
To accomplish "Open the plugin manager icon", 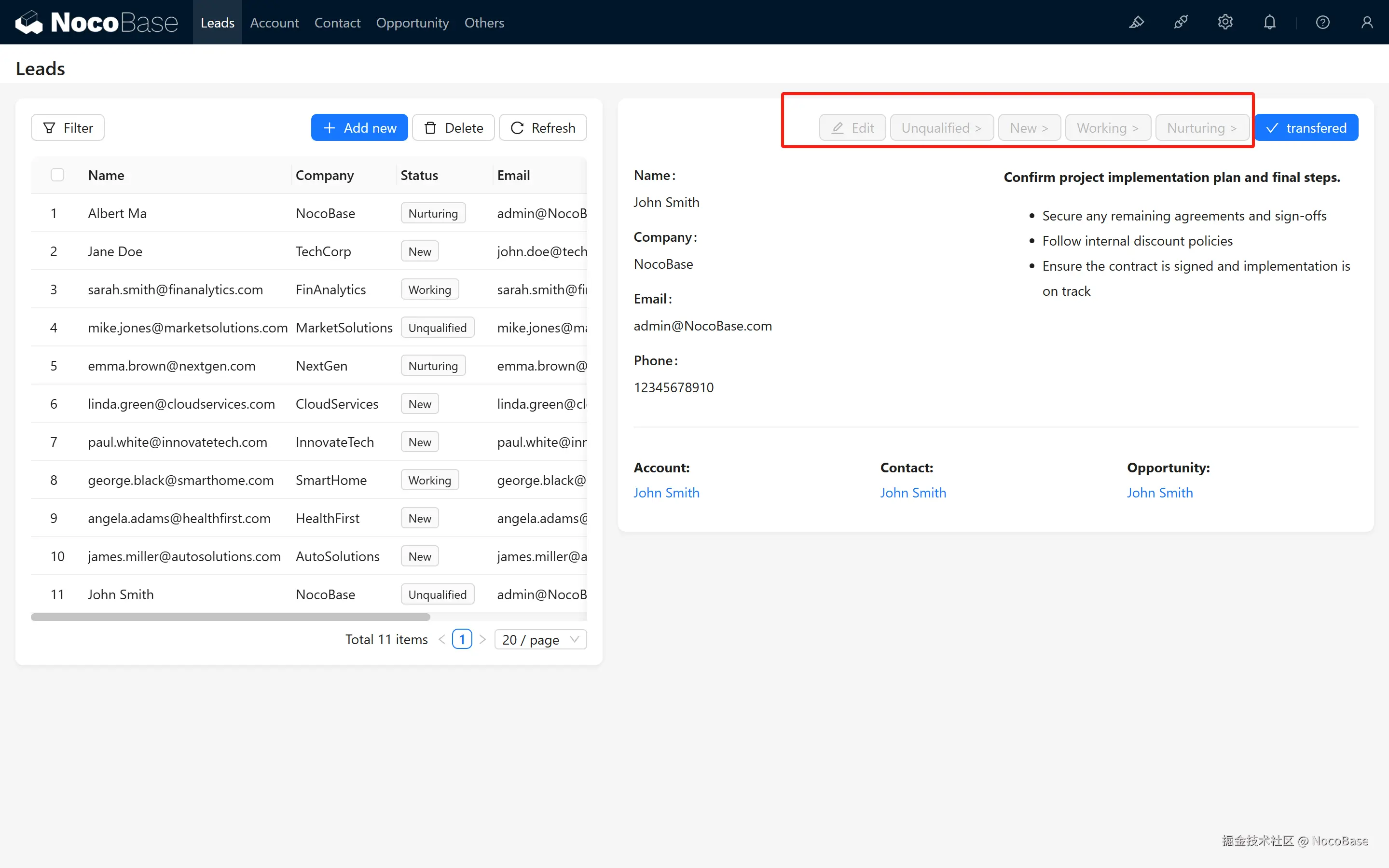I will (x=1181, y=22).
